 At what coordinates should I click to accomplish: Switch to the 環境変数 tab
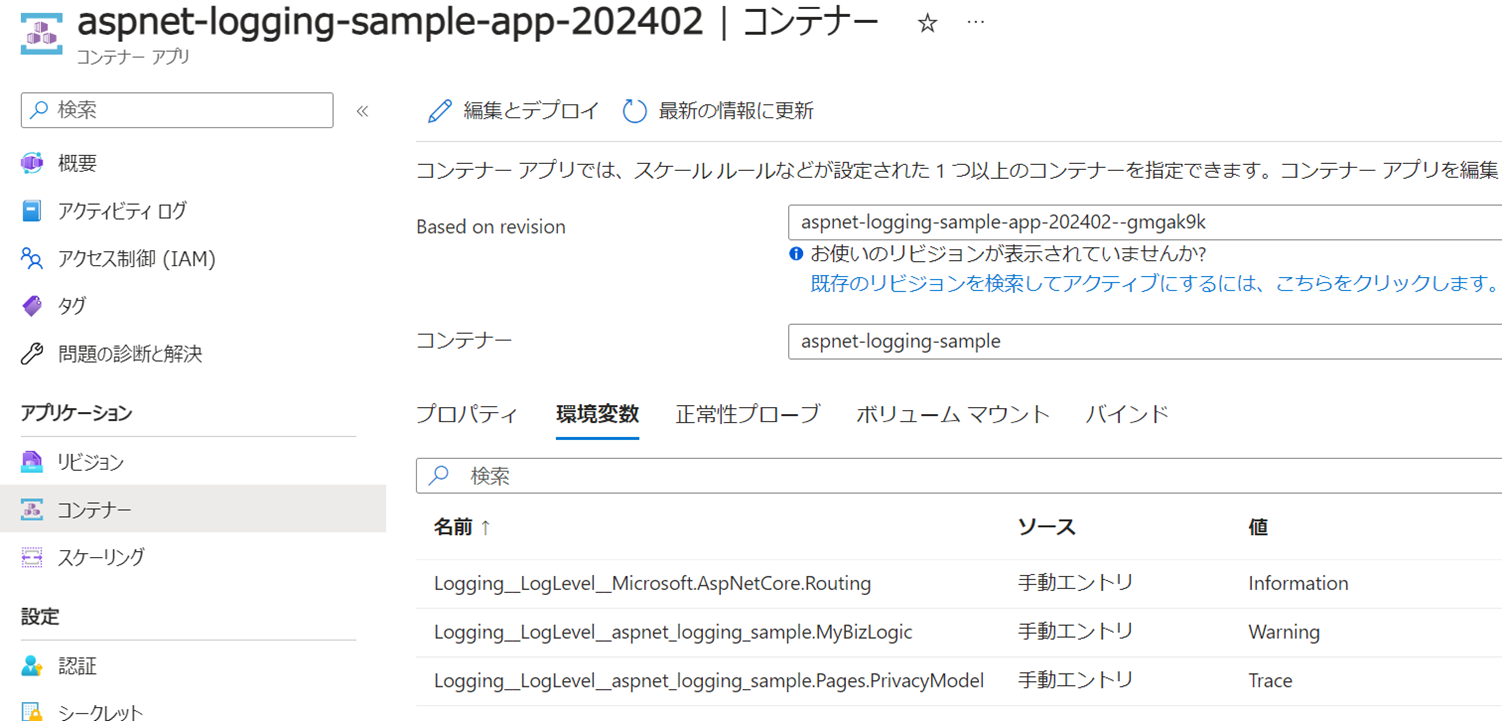[x=598, y=414]
